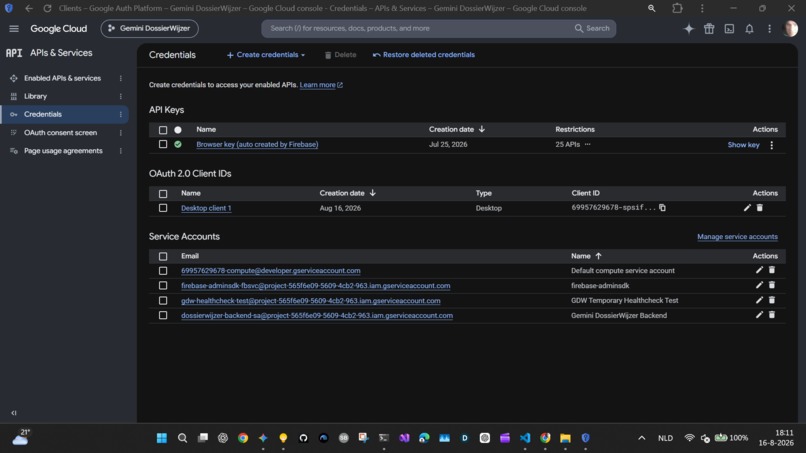The width and height of the screenshot is (806, 453).
Task: Open the gdw-healthcheck-test service account email
Action: (310, 301)
